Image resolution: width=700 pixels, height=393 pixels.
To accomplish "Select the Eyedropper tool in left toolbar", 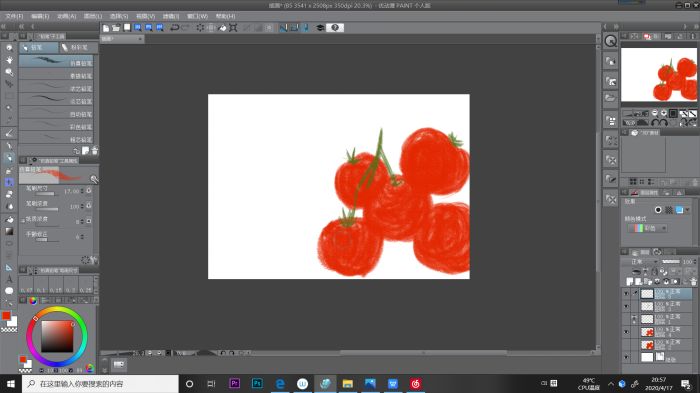I will (9, 120).
